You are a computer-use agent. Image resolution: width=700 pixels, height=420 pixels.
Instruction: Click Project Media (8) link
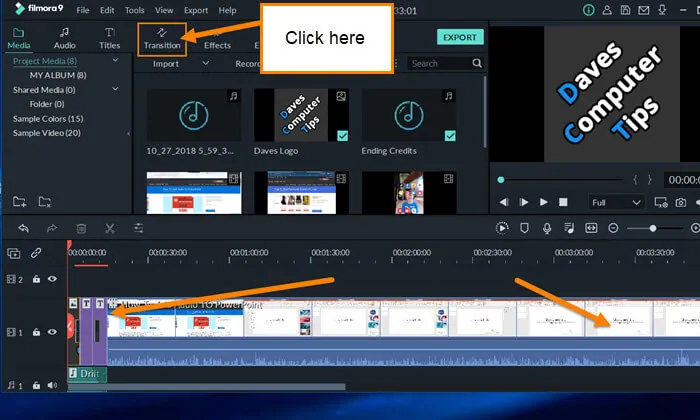pyautogui.click(x=45, y=61)
